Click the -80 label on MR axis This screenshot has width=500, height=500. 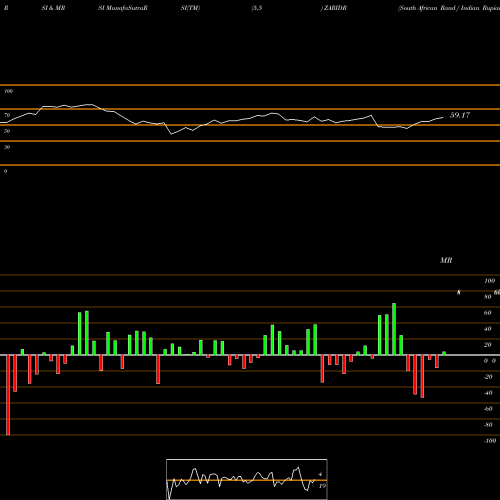click(488, 425)
